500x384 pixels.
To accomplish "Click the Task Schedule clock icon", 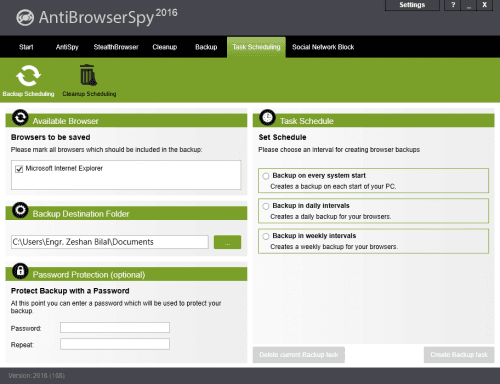I will pos(267,117).
